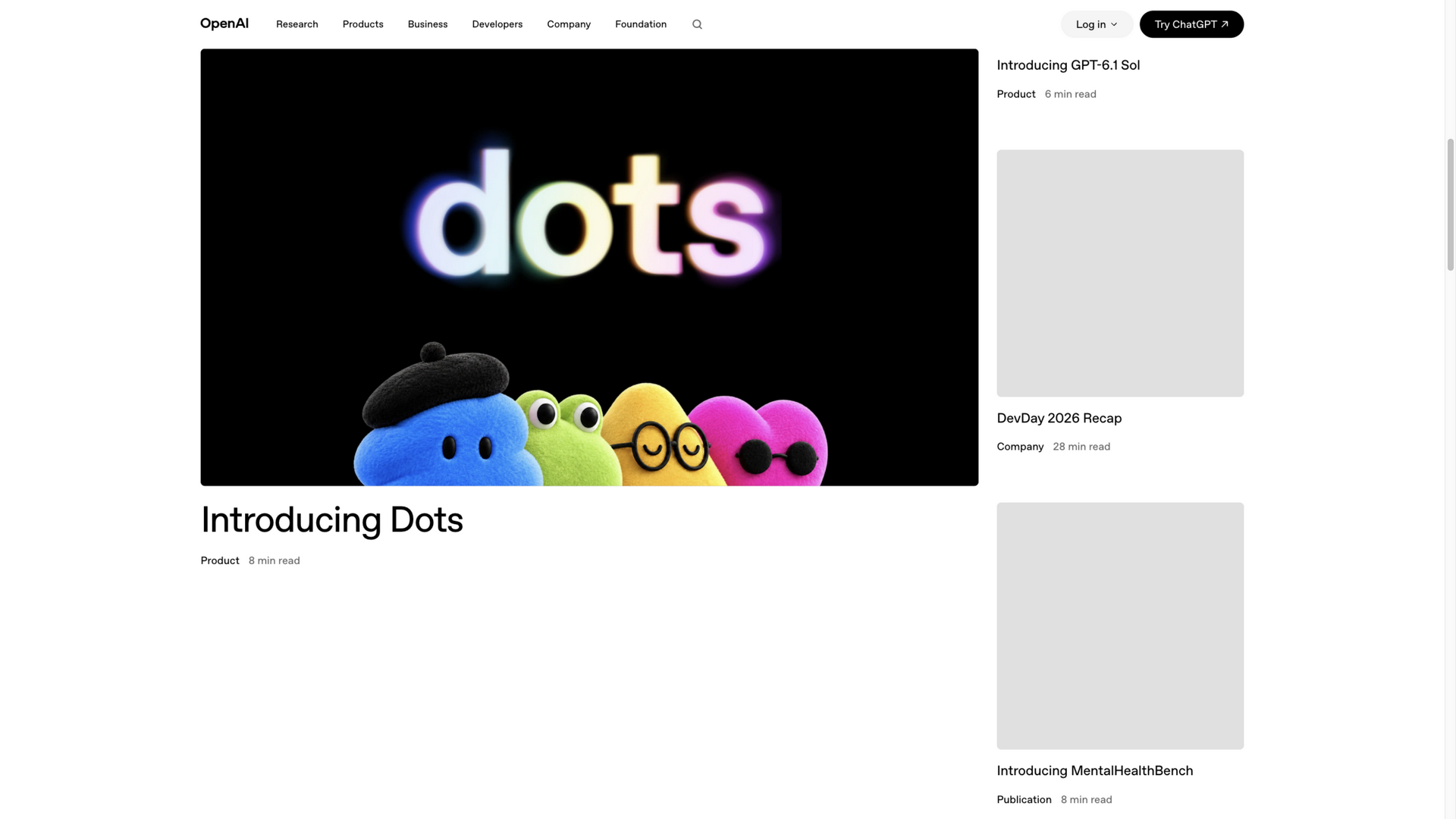The height and width of the screenshot is (819, 1456).
Task: Open the search magnifier icon
Action: (x=697, y=24)
